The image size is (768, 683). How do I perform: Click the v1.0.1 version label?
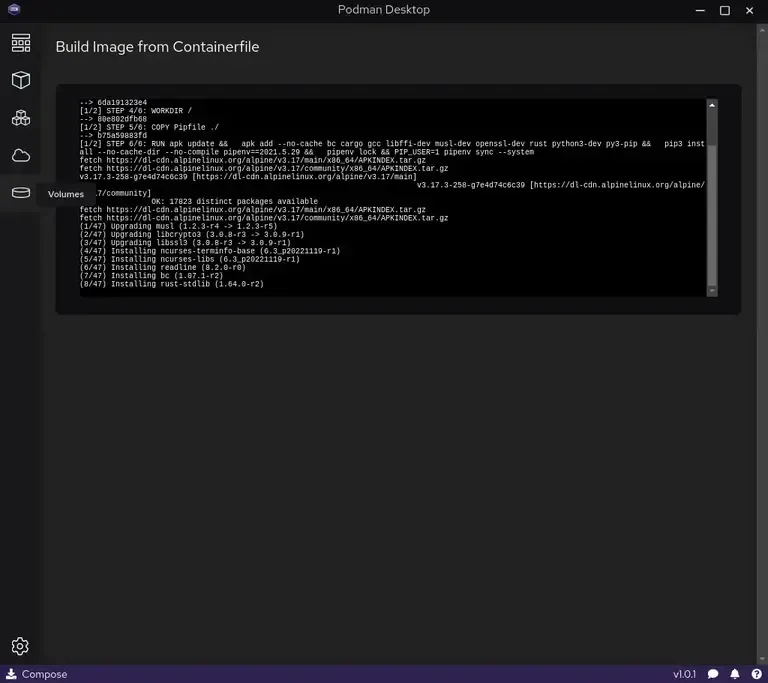684,674
